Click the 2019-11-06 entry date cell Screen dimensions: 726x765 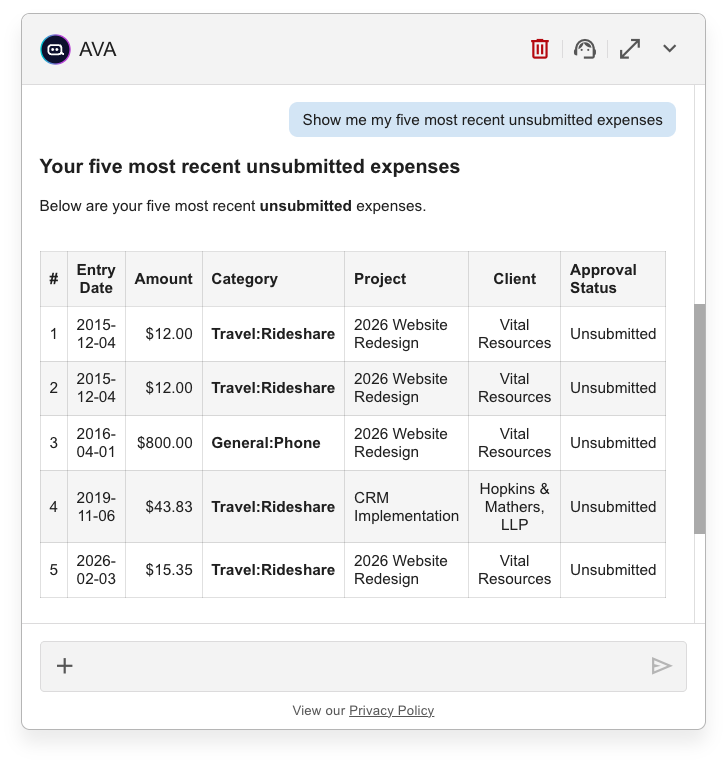pyautogui.click(x=96, y=507)
